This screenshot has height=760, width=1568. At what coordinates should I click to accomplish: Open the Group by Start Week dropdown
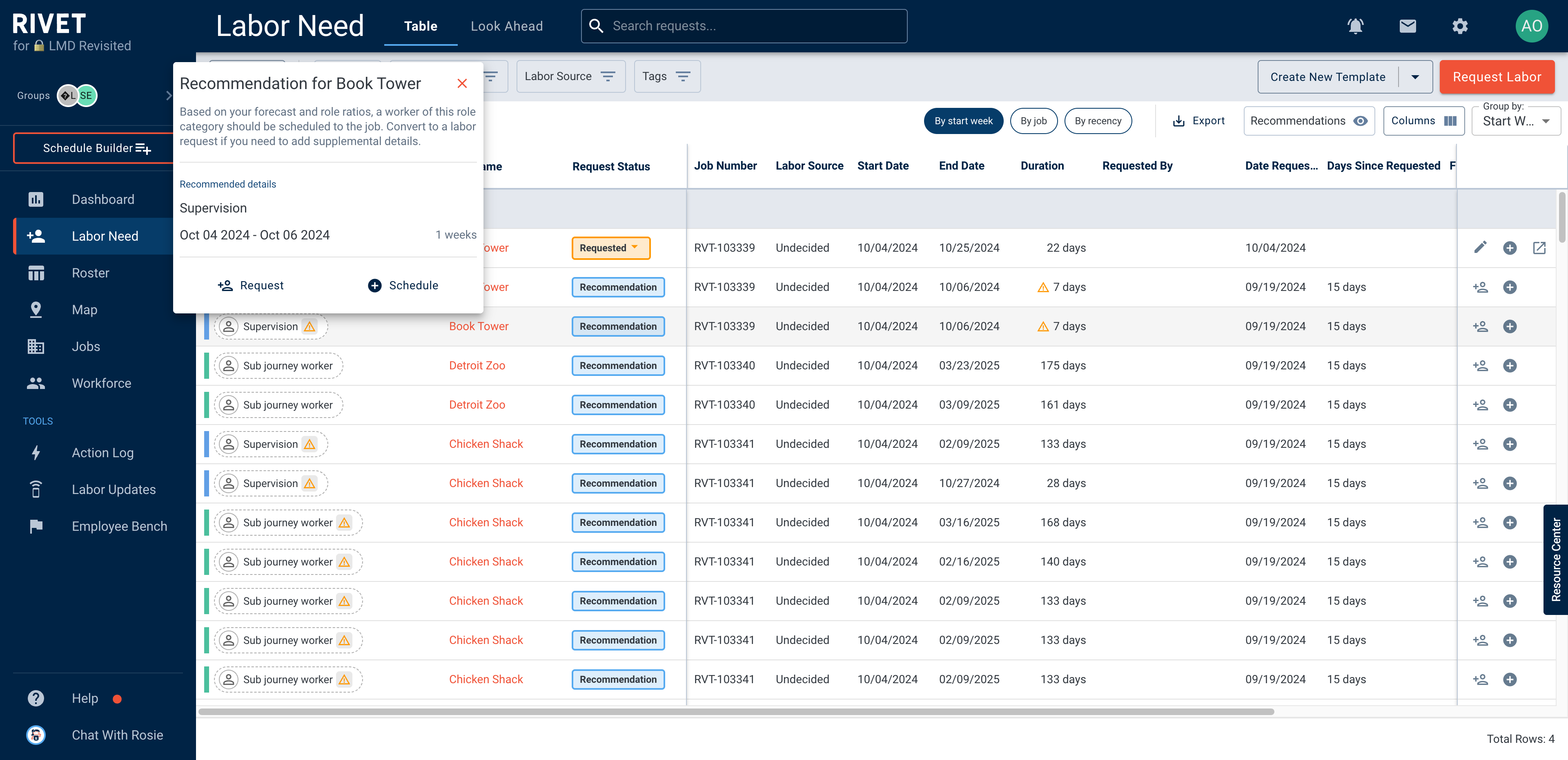1516,121
